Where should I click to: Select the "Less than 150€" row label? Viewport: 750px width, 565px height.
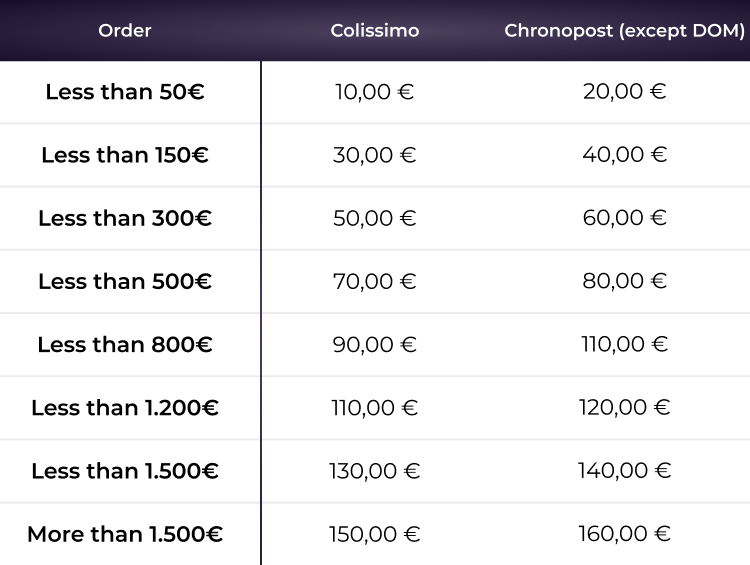click(125, 155)
